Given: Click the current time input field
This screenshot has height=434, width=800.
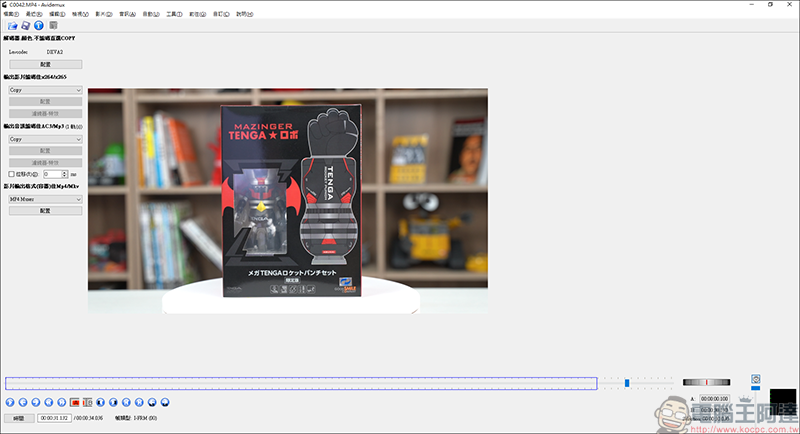Looking at the screenshot, I should pyautogui.click(x=53, y=418).
